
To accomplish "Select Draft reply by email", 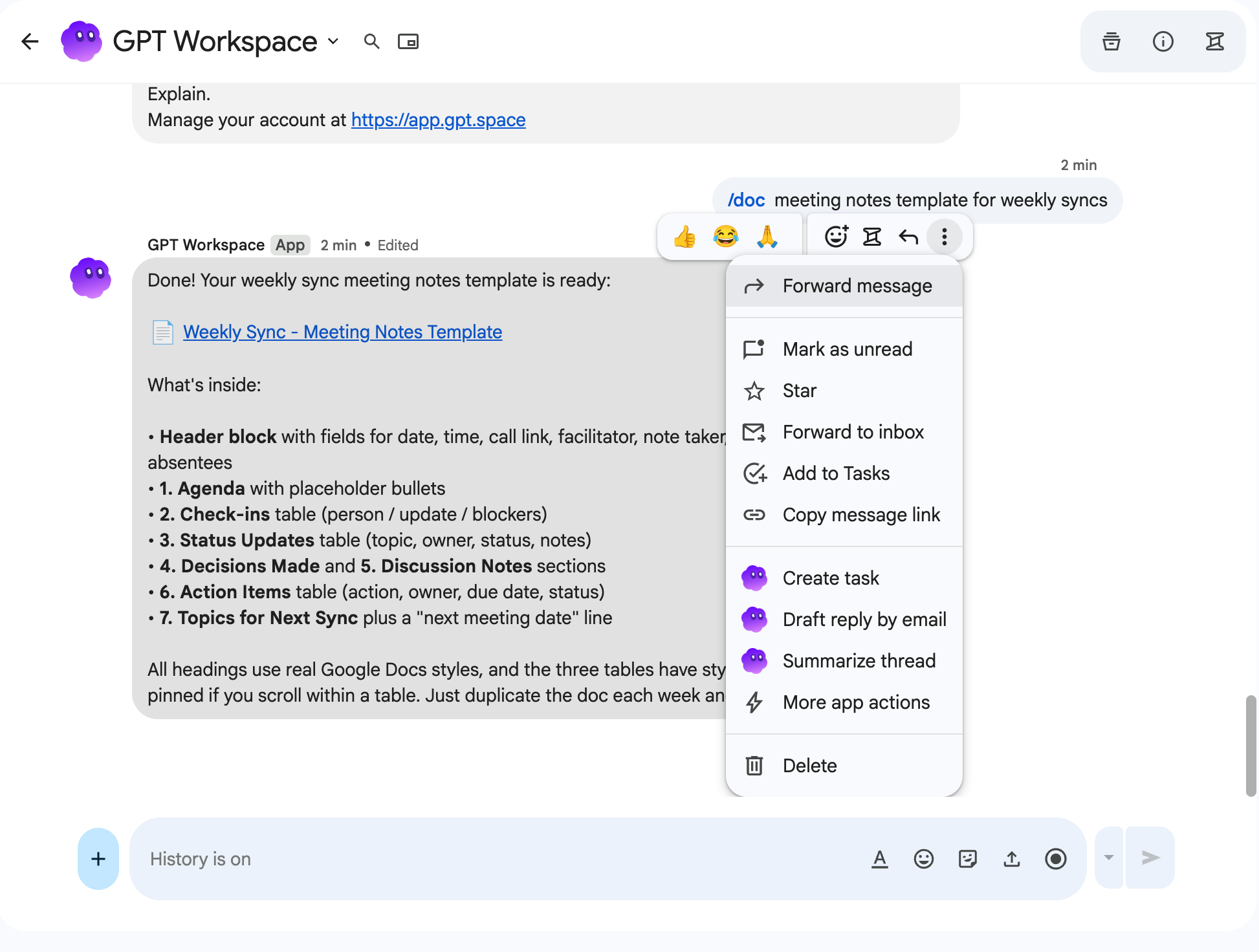I will [844, 620].
